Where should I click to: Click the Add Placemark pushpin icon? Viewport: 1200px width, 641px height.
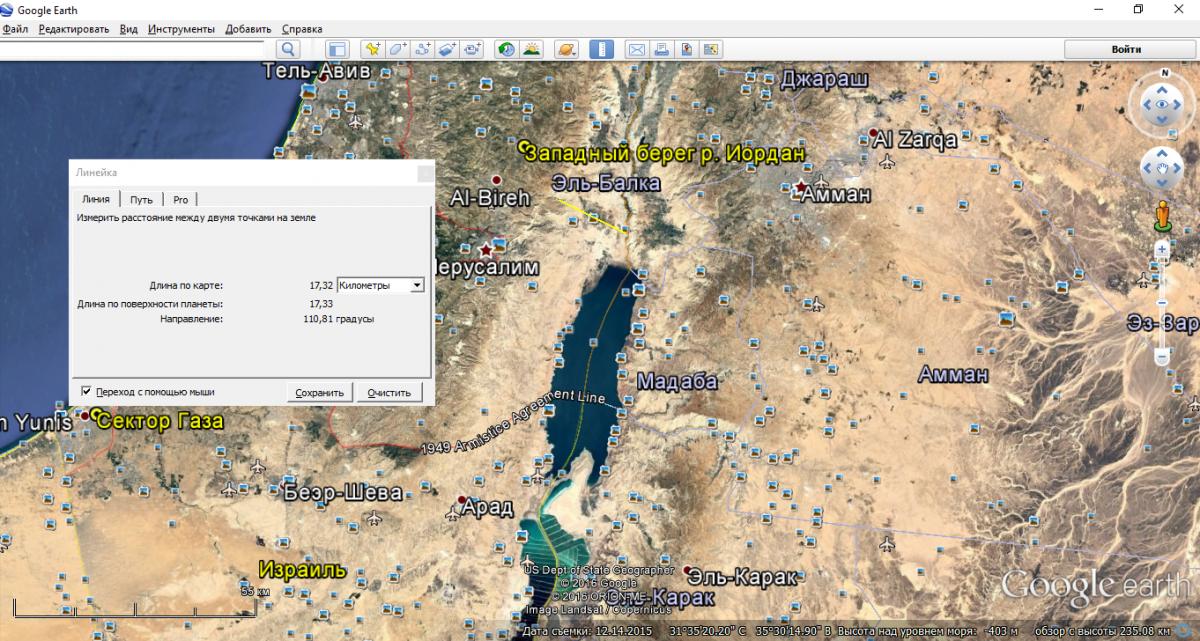coord(372,49)
